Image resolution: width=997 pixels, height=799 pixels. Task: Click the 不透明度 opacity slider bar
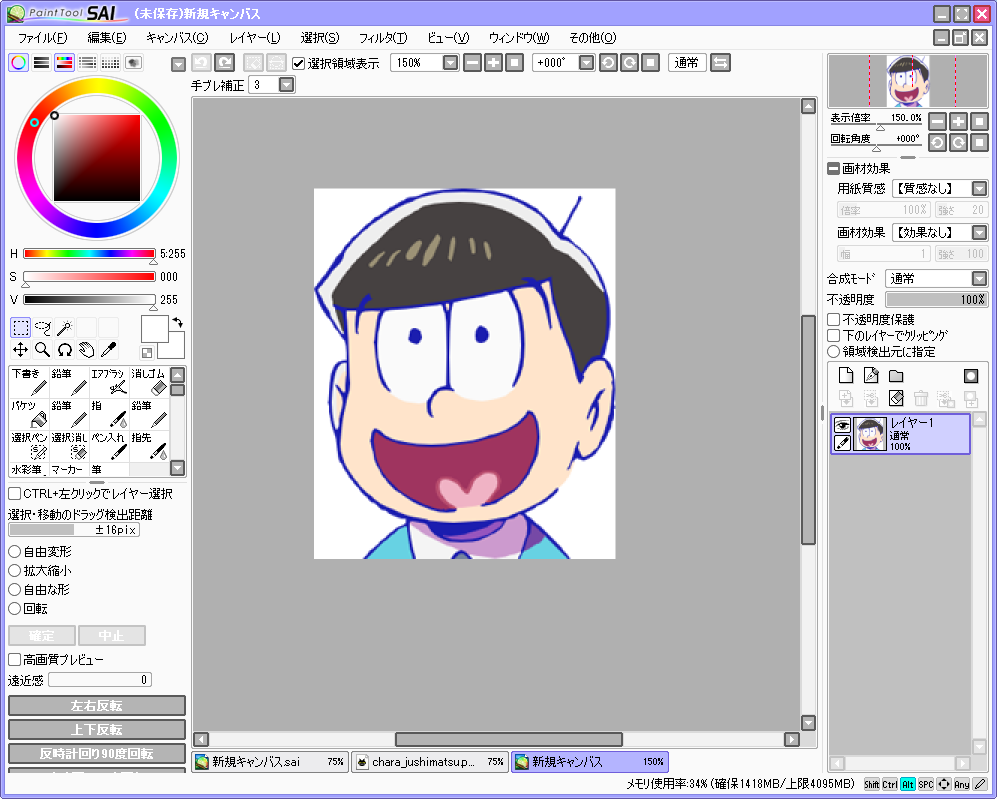[937, 299]
